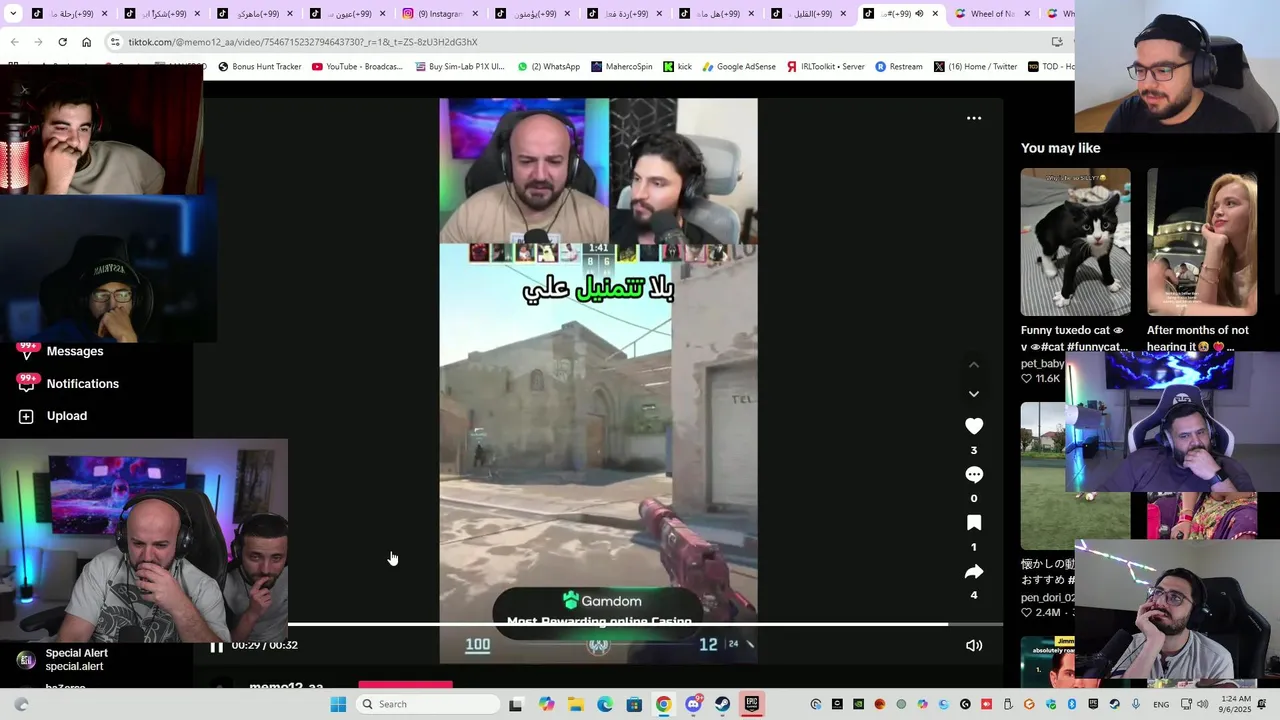The image size is (1280, 720).
Task: Open volume settings speaker icon in tray
Action: (x=1203, y=704)
